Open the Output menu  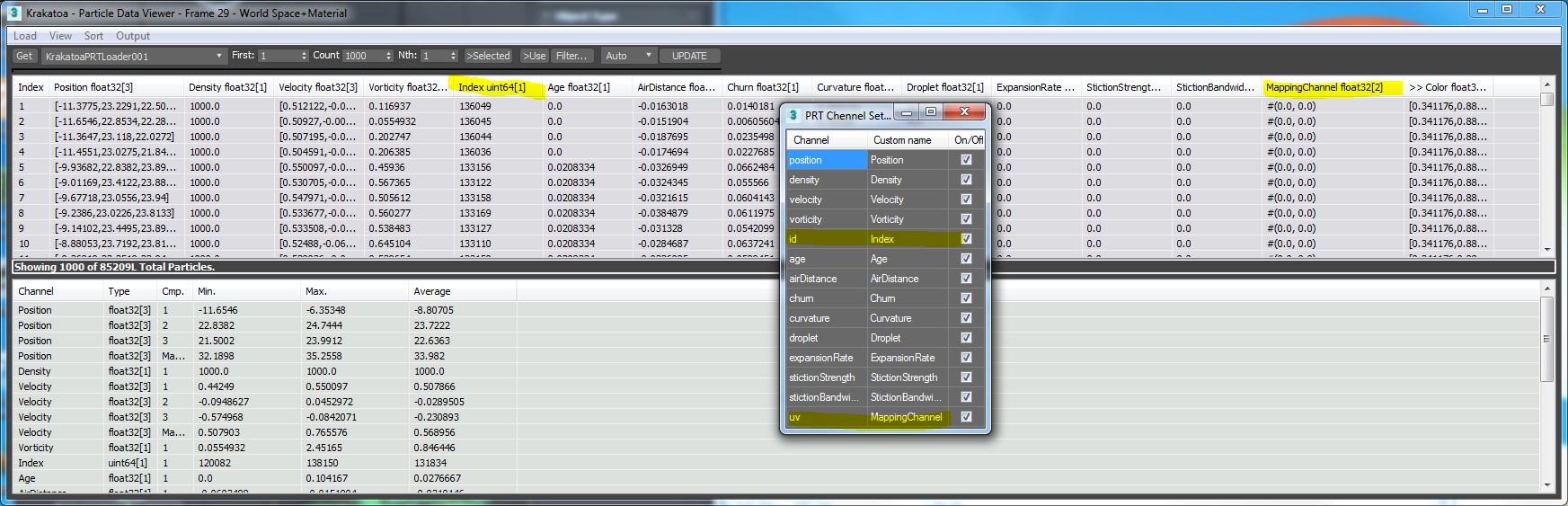tap(133, 36)
